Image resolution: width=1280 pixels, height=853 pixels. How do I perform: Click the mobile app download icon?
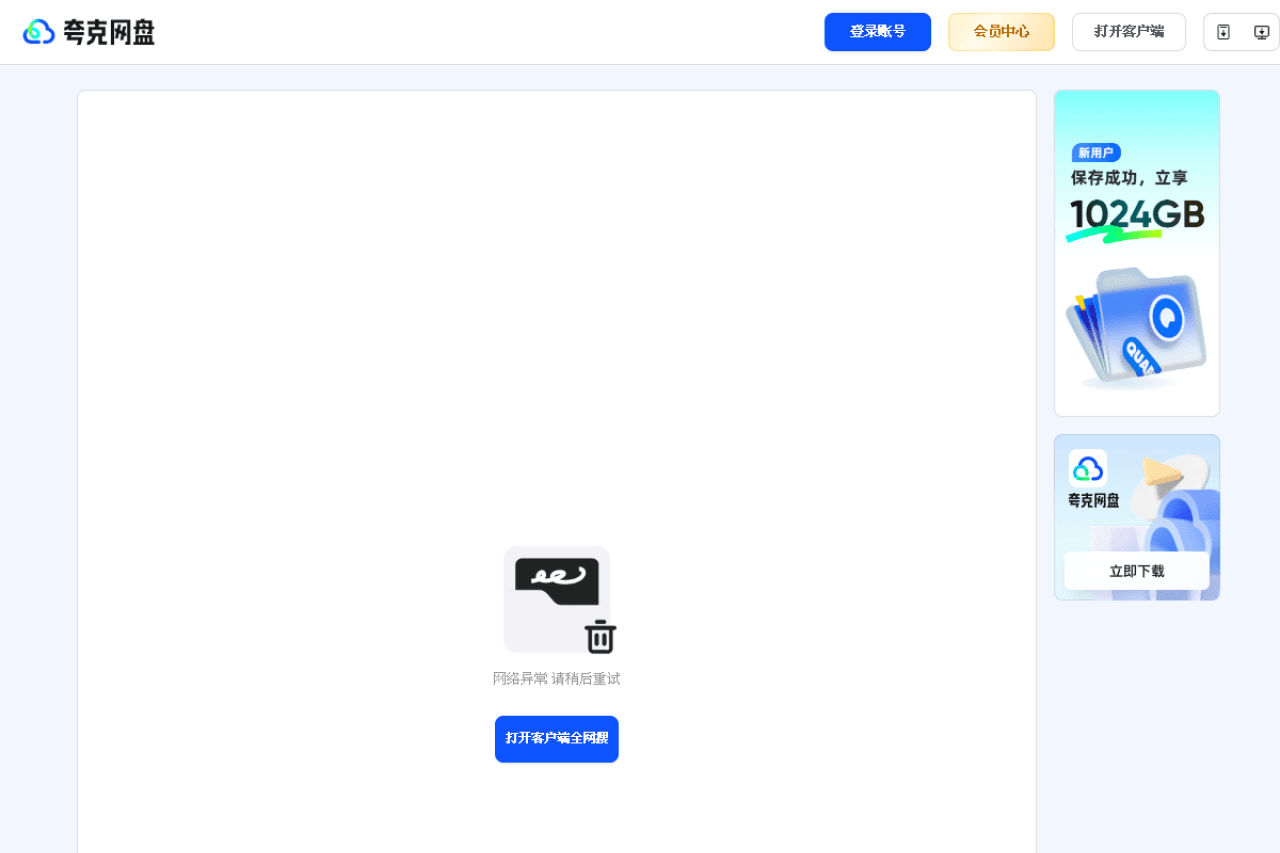[x=1223, y=32]
